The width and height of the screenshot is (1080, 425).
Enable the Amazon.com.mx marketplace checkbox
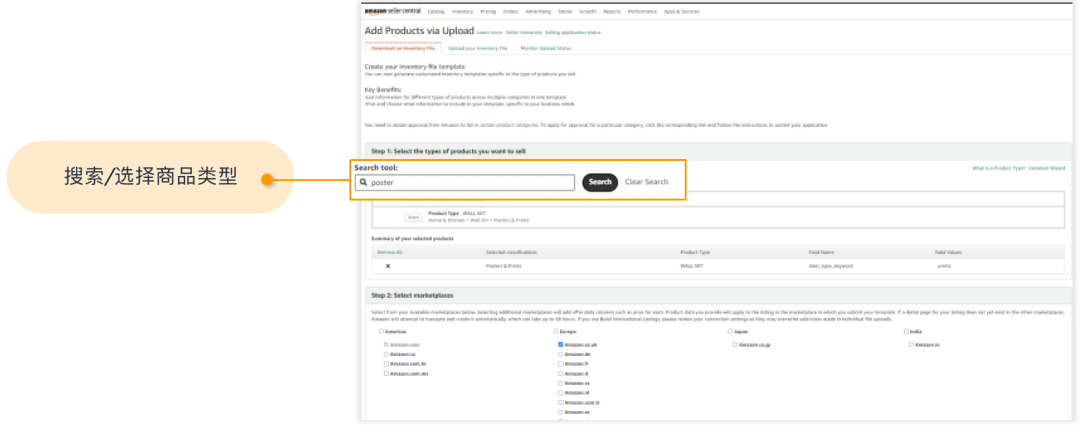tap(386, 373)
